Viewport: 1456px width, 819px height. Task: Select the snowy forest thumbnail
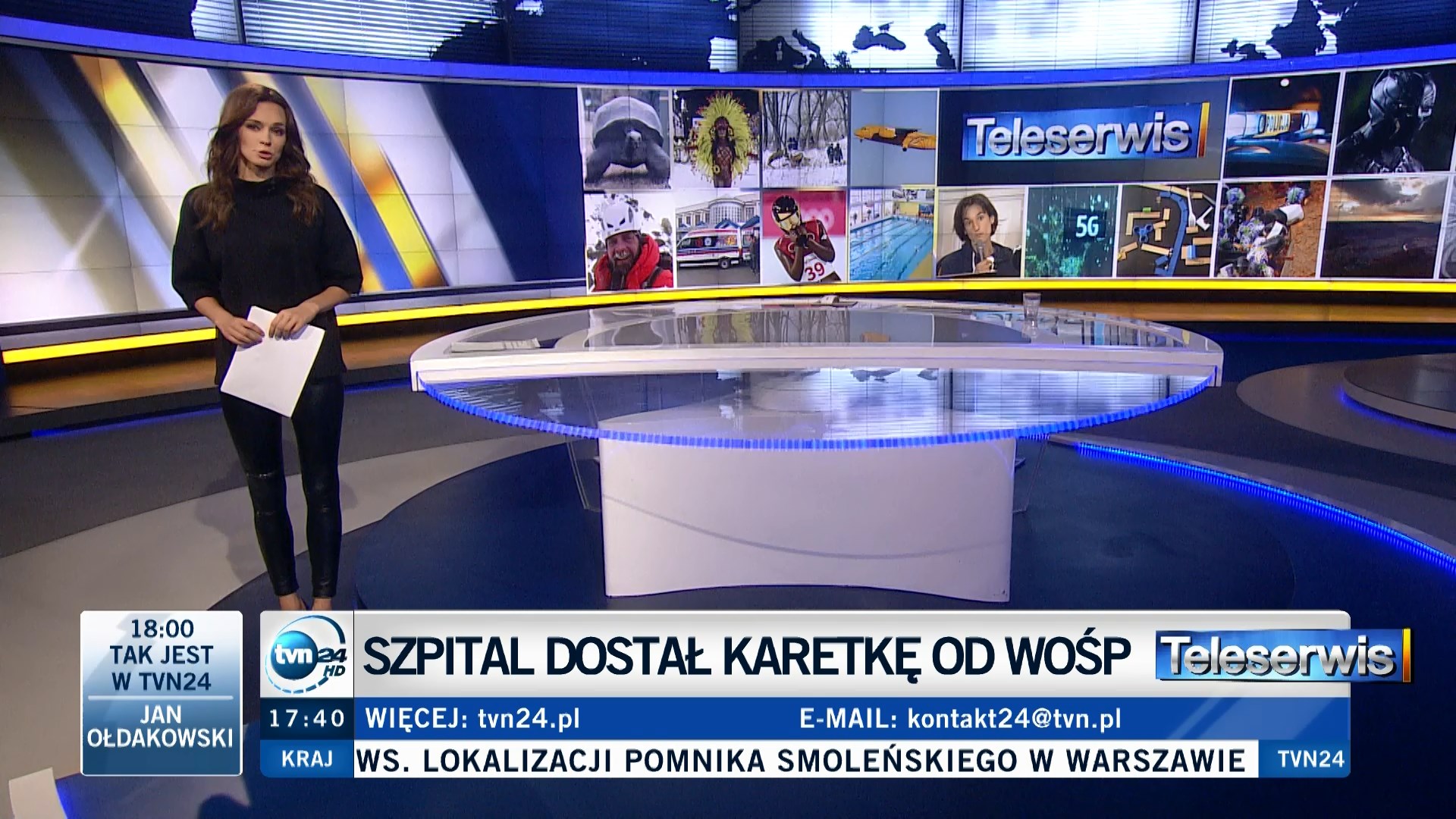pyautogui.click(x=805, y=139)
